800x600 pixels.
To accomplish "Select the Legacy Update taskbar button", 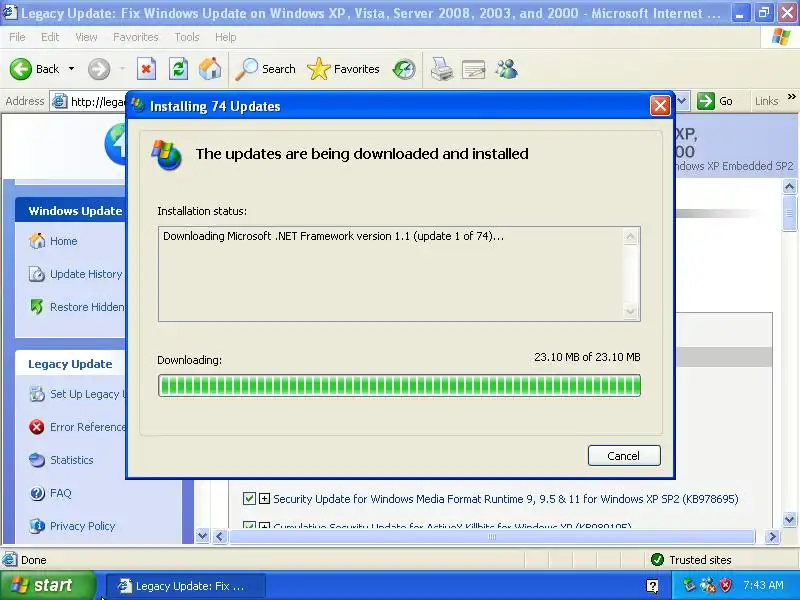I will 185,586.
